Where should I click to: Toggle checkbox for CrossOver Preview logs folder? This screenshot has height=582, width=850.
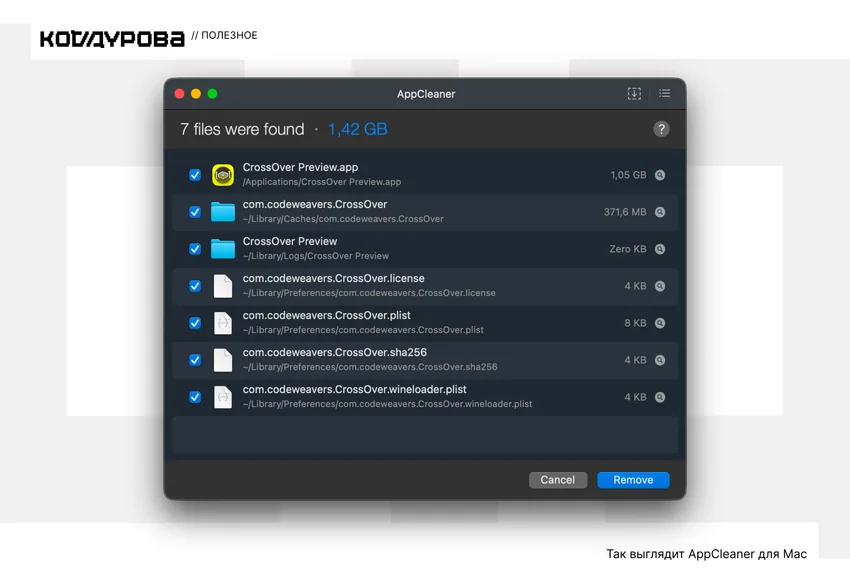[x=195, y=249]
